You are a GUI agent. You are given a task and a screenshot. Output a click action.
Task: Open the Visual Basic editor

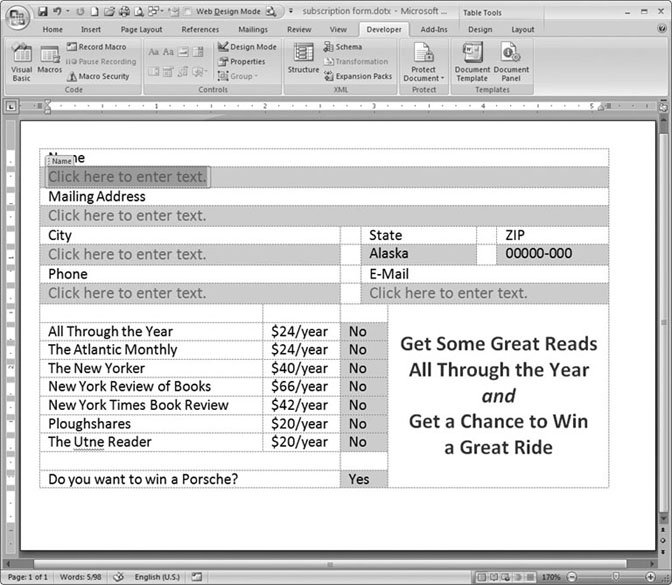click(x=21, y=63)
